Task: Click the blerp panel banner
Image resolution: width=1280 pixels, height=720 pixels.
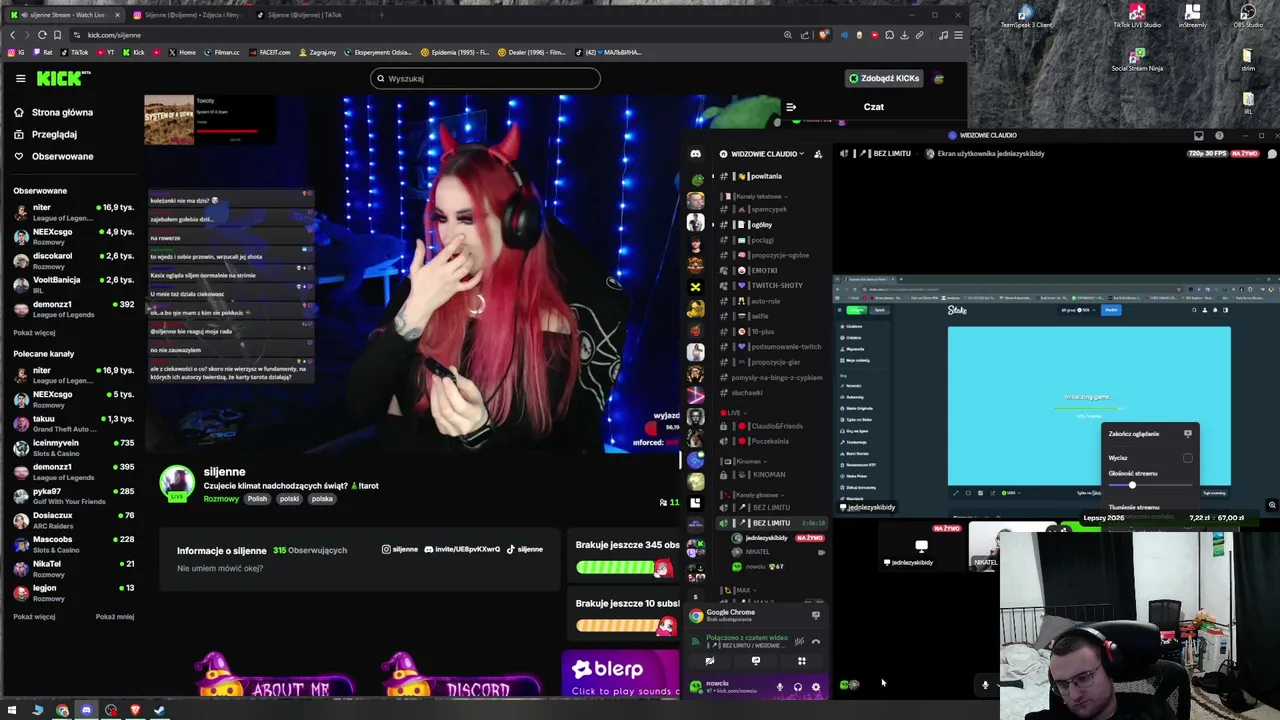Action: 620,676
